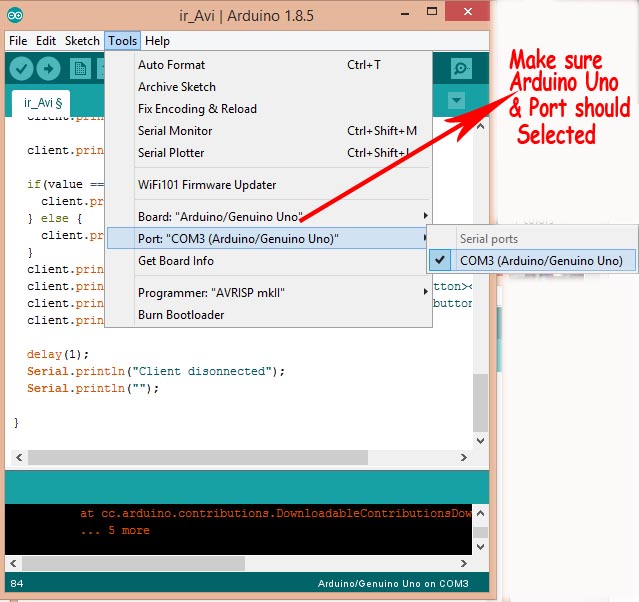The width and height of the screenshot is (639, 602).
Task: Select Fix Encoding & Reload
Action: (269, 109)
